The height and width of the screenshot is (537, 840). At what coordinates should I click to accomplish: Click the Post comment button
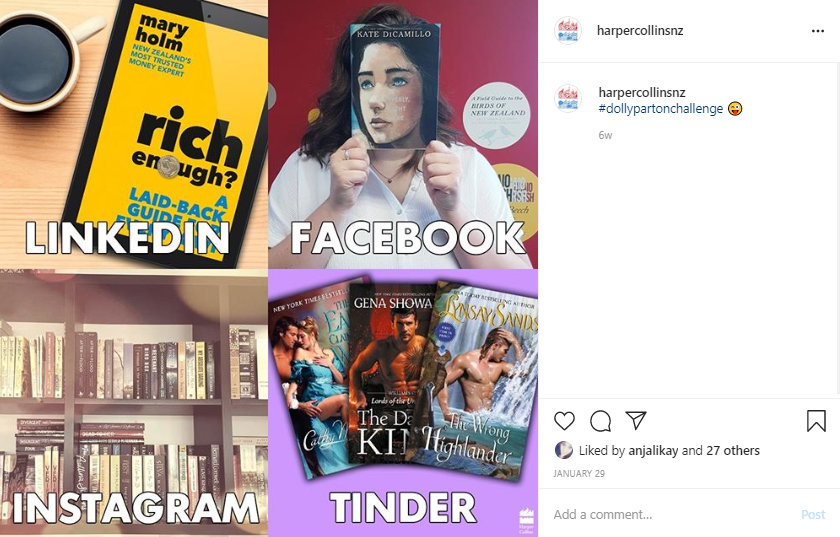[x=813, y=514]
